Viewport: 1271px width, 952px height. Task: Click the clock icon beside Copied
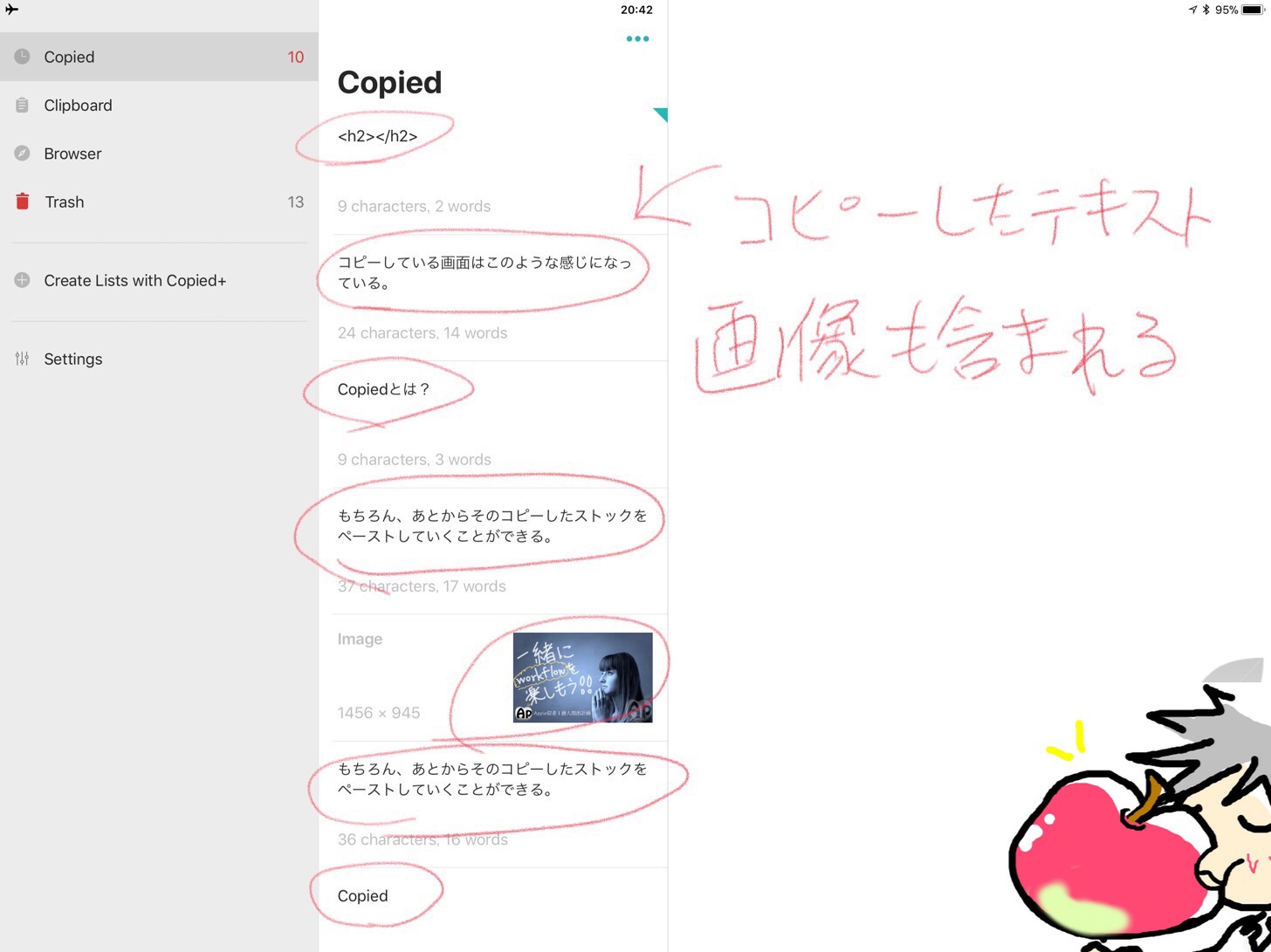click(23, 57)
